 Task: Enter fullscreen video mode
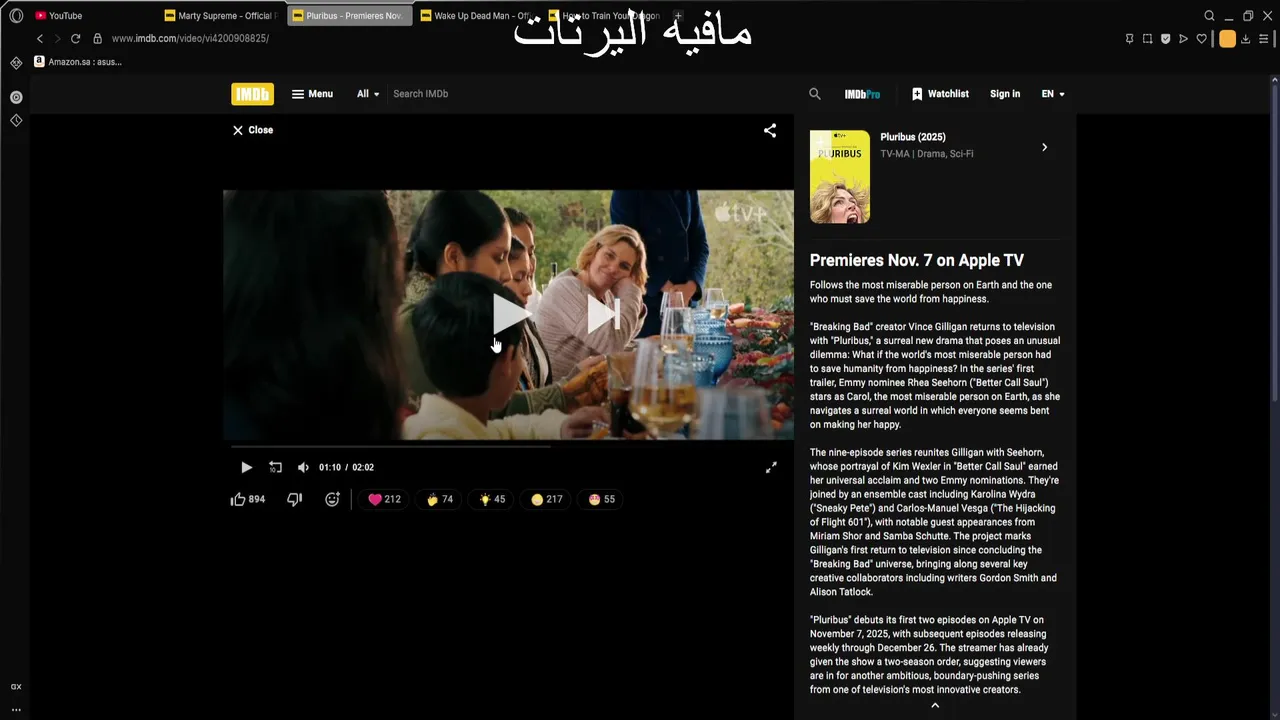tap(771, 467)
